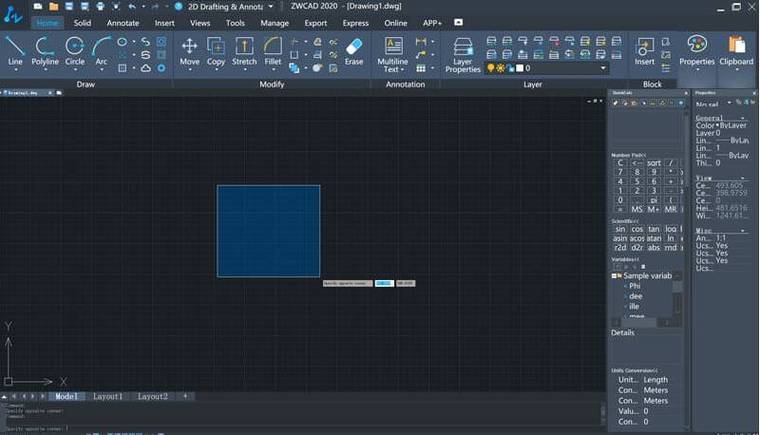This screenshot has height=435, width=760.
Task: Click the table tool in Annotation panel
Action: click(x=421, y=68)
